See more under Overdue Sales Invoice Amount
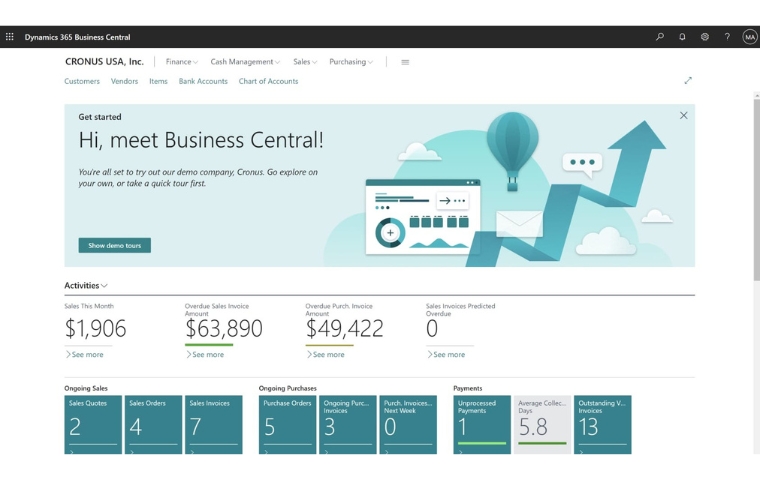The image size is (760, 480). [x=206, y=354]
